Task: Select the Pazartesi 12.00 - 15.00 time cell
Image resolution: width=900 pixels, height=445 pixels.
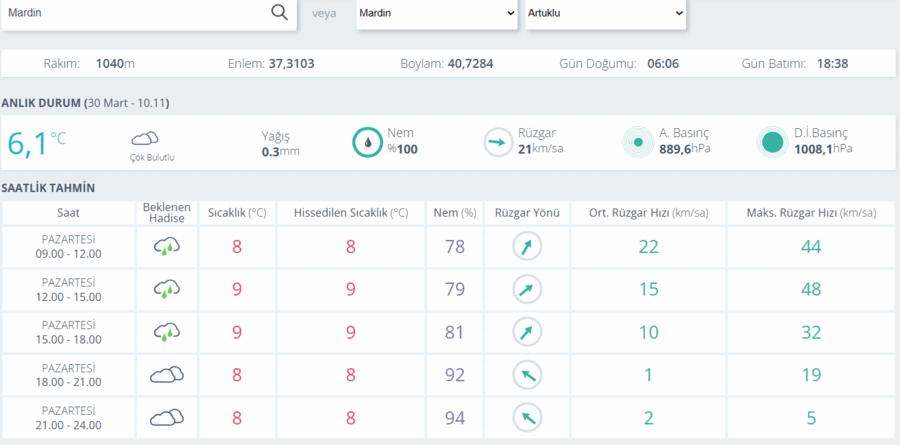Action: (x=68, y=290)
